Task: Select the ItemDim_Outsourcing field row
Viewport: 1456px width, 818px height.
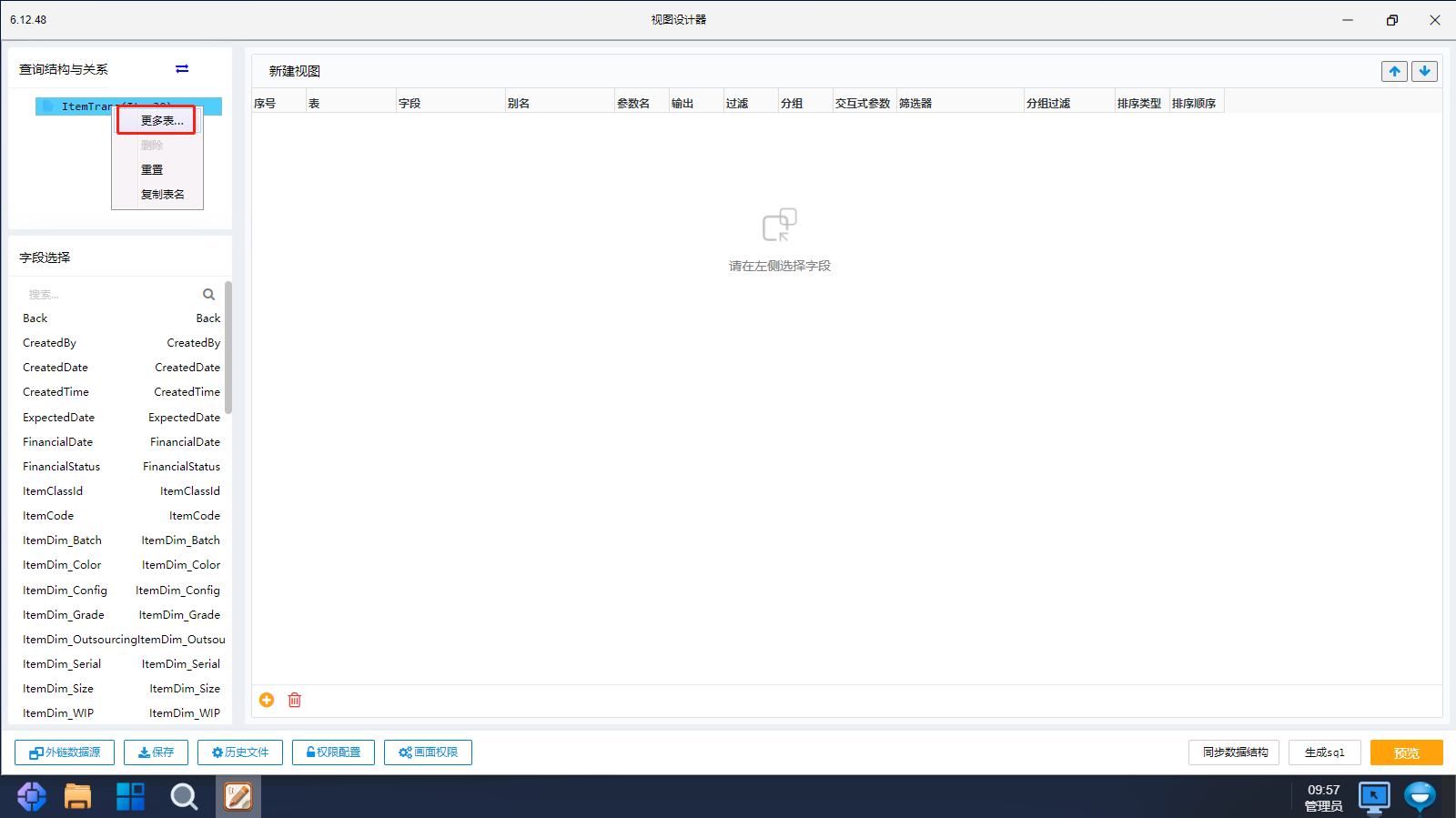Action: coord(121,640)
